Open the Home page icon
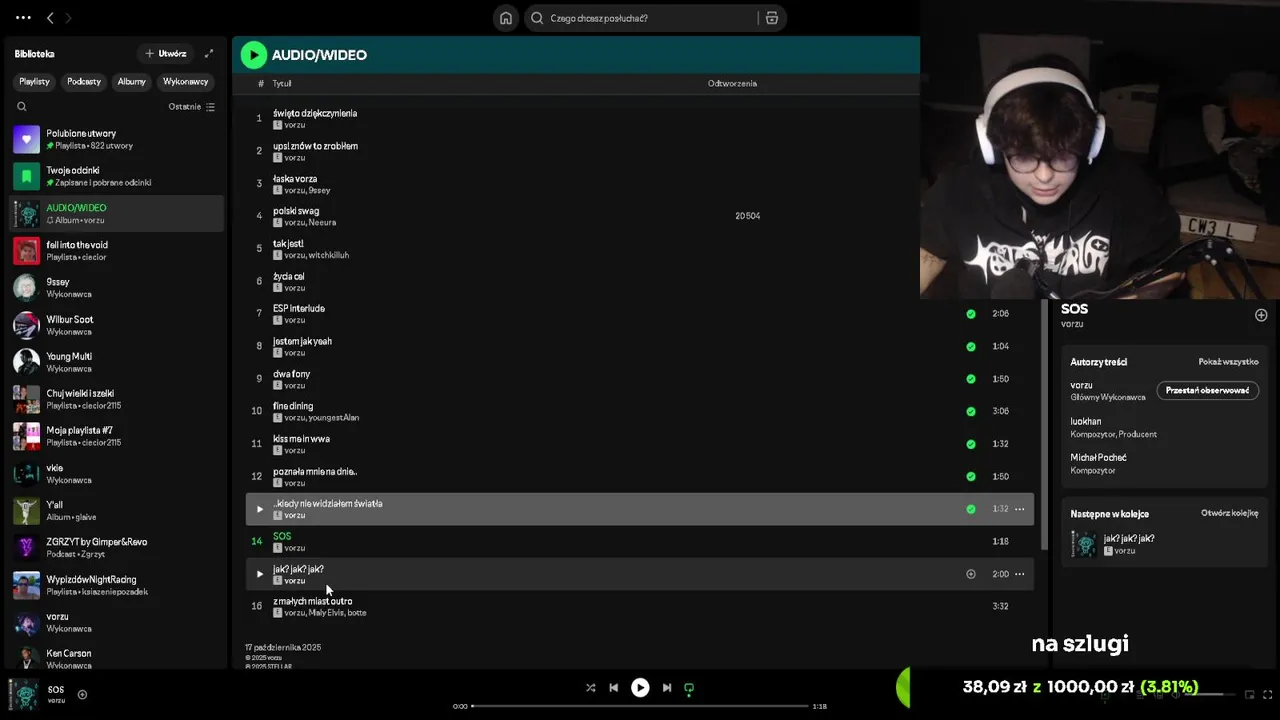1280x720 pixels. (506, 18)
